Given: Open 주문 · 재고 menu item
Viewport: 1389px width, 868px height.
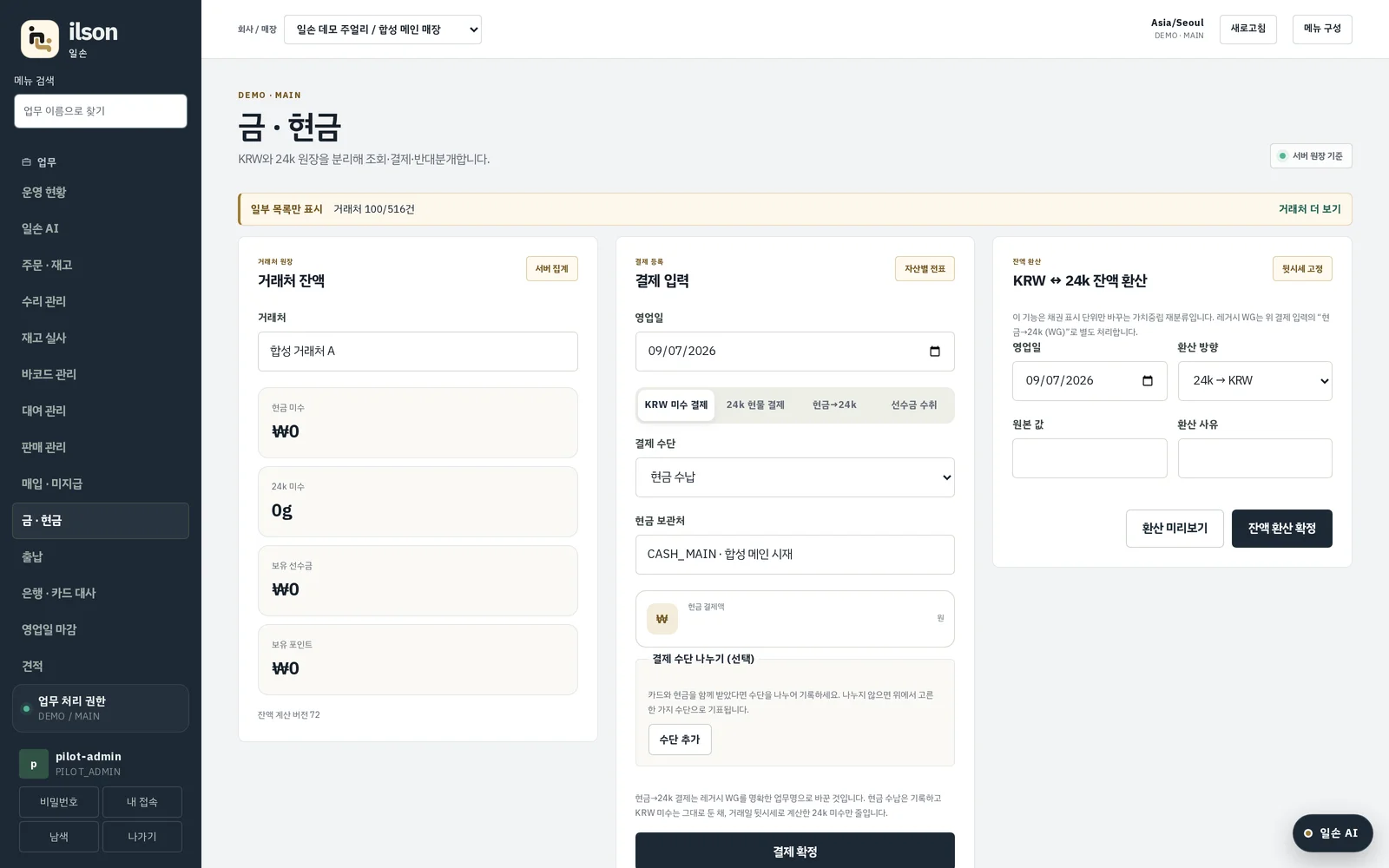Looking at the screenshot, I should click(101, 266).
